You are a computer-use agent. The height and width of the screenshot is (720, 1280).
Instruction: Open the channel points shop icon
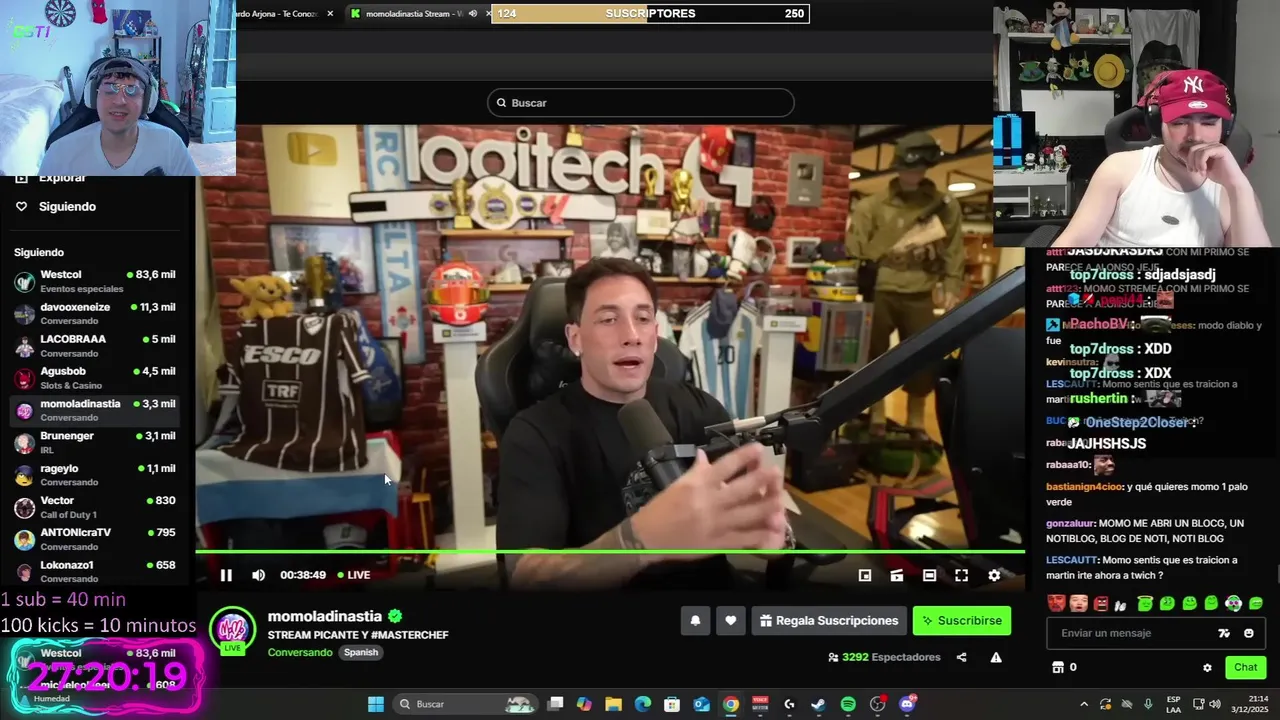tap(1057, 667)
